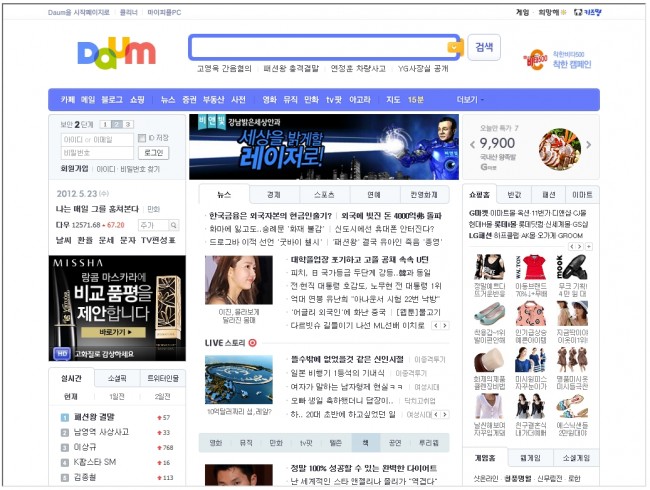Click the main search input field
Screen dimensions: 650x490
318,47
